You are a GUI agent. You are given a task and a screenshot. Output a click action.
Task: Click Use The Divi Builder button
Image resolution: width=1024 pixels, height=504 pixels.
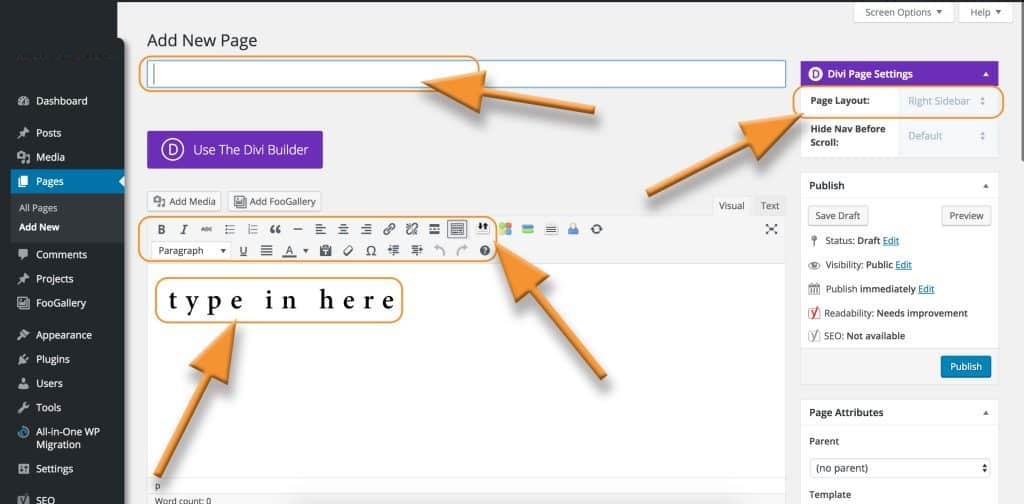click(x=234, y=150)
